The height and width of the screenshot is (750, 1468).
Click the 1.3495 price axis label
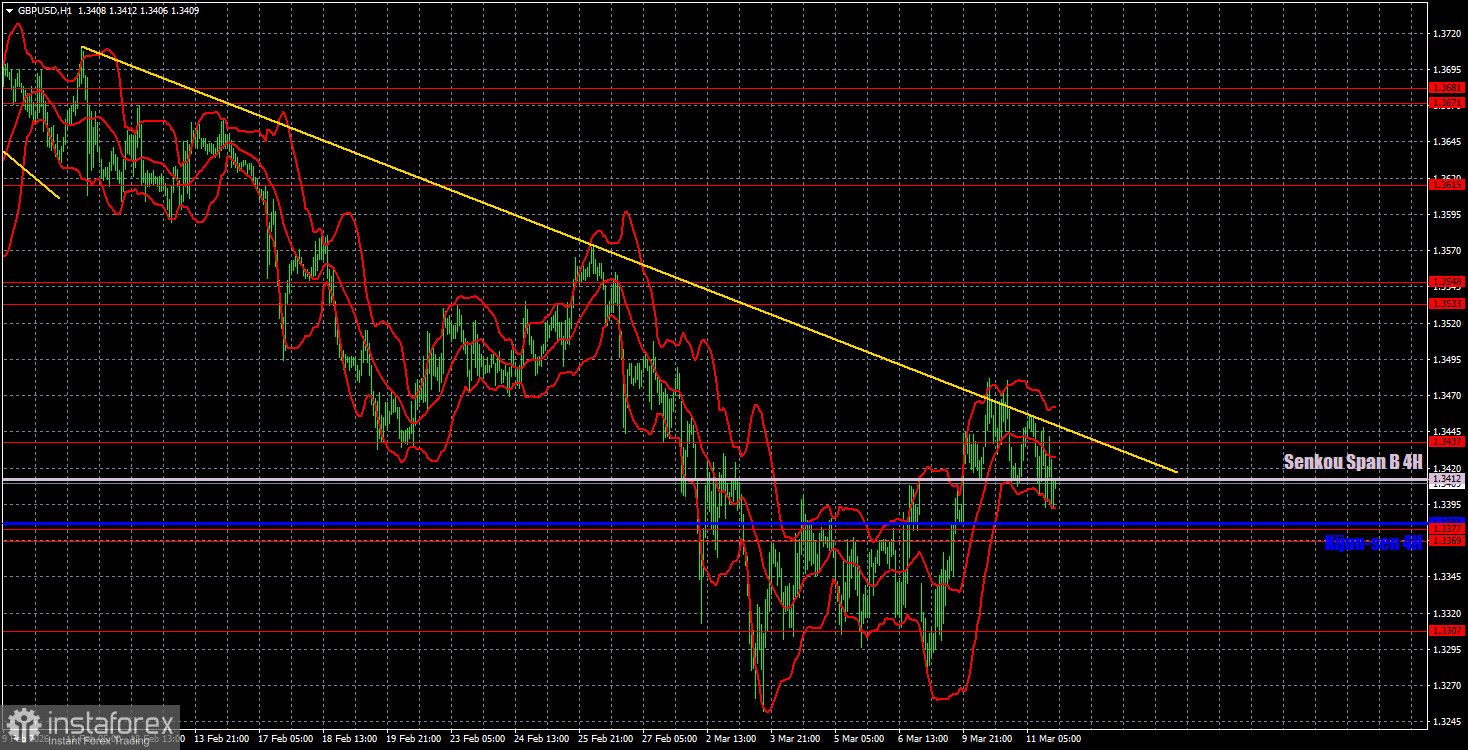[x=1447, y=359]
